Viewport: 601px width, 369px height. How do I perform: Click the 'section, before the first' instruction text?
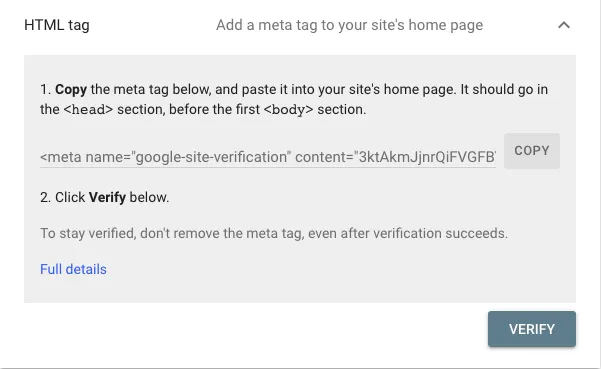point(189,110)
